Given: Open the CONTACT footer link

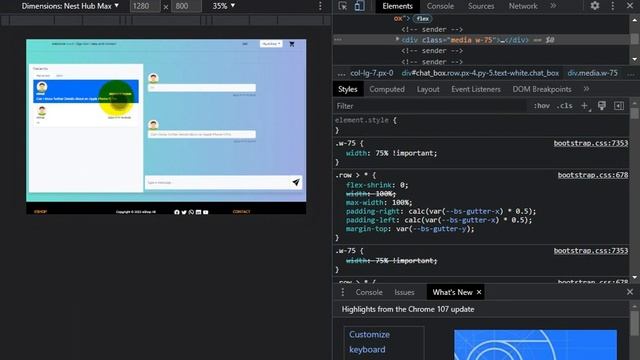Looking at the screenshot, I should (x=241, y=212).
